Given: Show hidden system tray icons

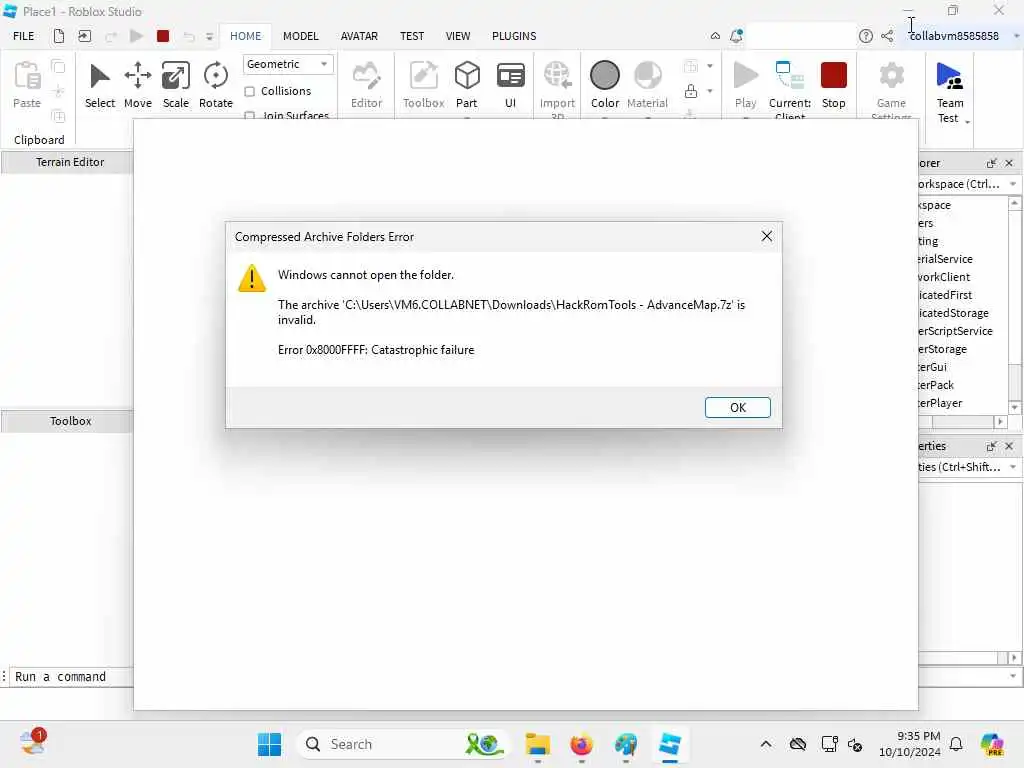Looking at the screenshot, I should pos(765,744).
